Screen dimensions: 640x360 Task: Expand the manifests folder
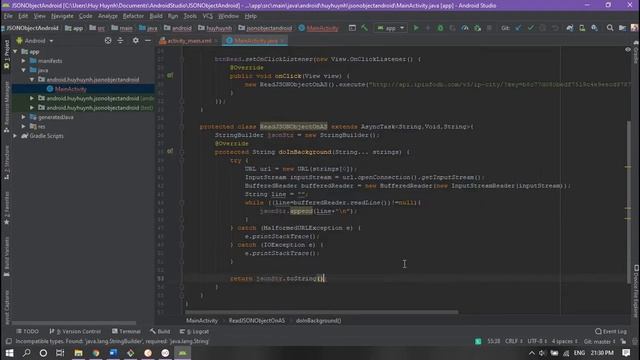[x=24, y=61]
